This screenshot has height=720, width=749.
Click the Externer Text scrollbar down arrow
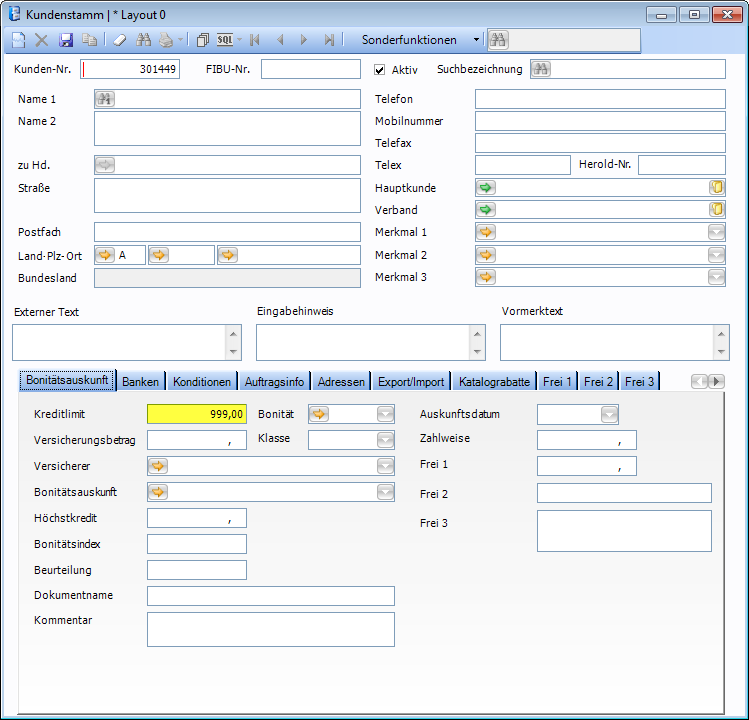(x=233, y=352)
